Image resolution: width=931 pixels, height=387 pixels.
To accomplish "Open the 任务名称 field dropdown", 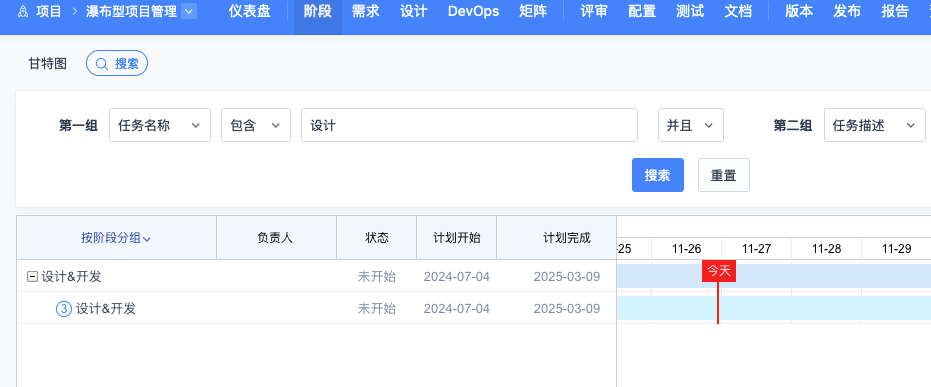I will 160,125.
